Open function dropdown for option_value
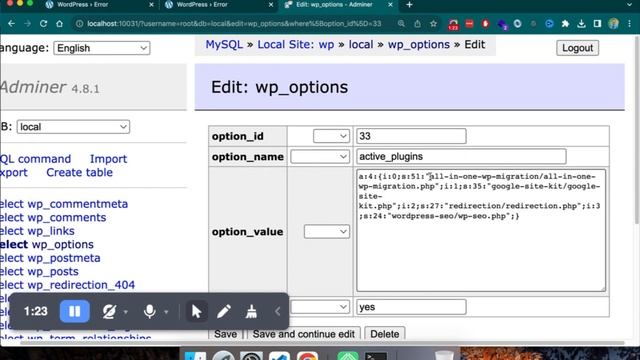The height and width of the screenshot is (360, 640). [x=327, y=231]
